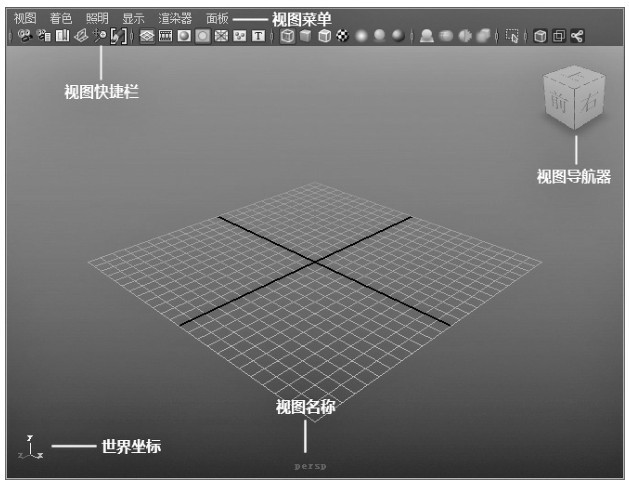Open the 显示 menu
629x484 pixels.
133,18
